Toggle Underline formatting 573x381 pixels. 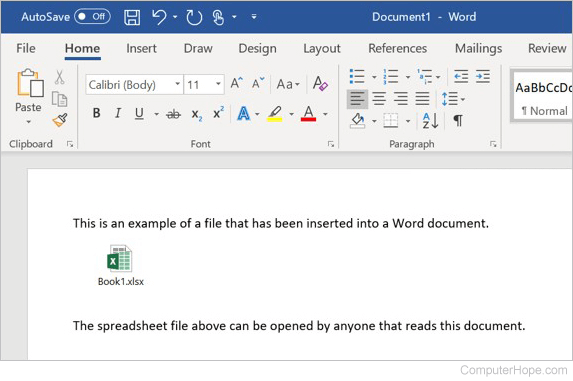click(139, 114)
